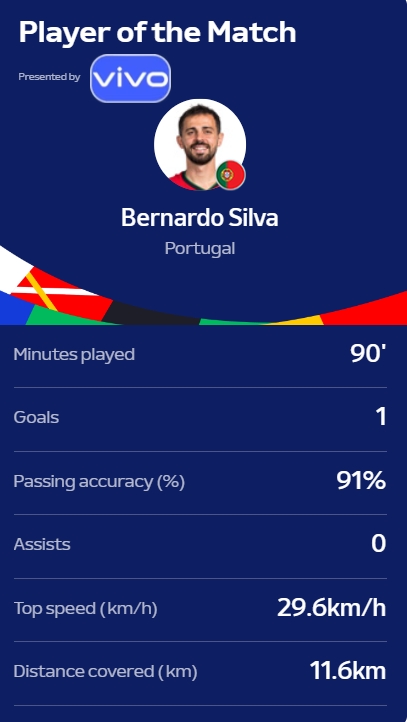Click the Player of the Match heading
Image resolution: width=407 pixels, height=722 pixels.
(x=157, y=32)
